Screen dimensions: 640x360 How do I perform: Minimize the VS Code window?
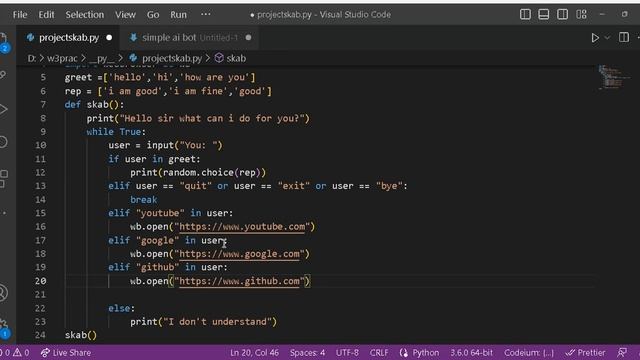(602, 14)
